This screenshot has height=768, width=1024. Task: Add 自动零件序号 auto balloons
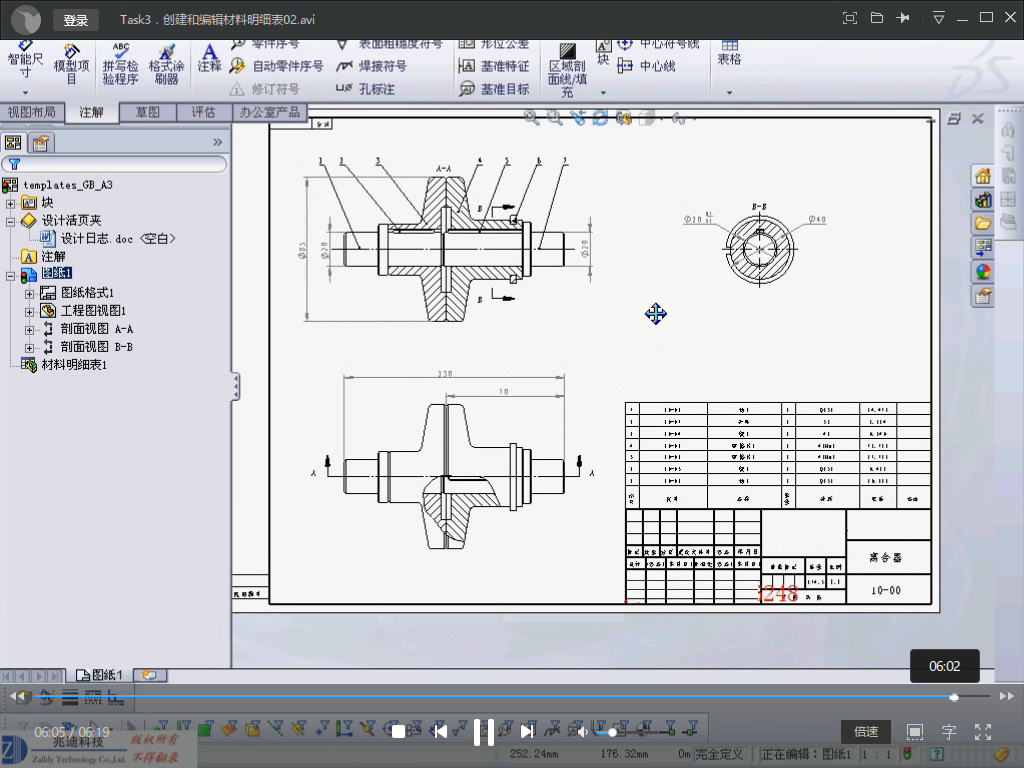point(277,66)
